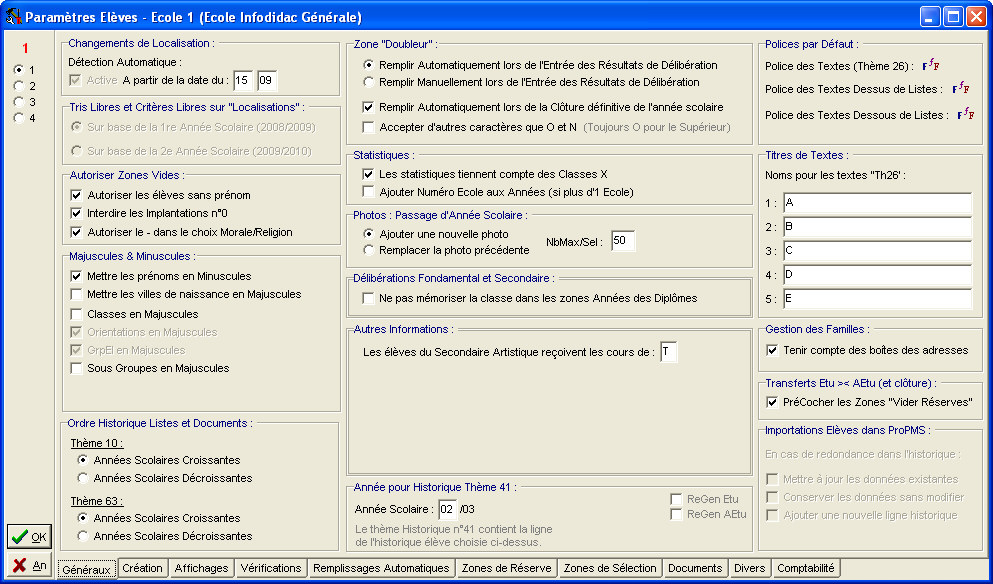This screenshot has width=993, height=584.
Task: Check the 'ReGen Etu' checkbox
Action: (x=676, y=499)
